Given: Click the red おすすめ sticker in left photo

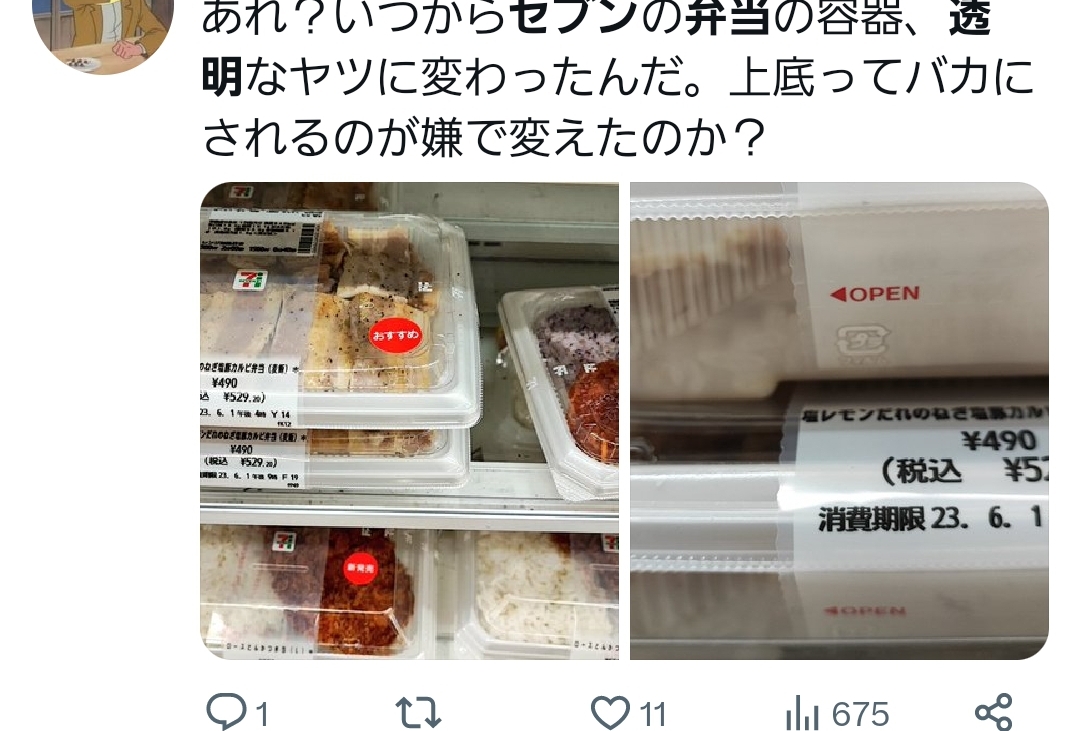Looking at the screenshot, I should click(x=395, y=335).
